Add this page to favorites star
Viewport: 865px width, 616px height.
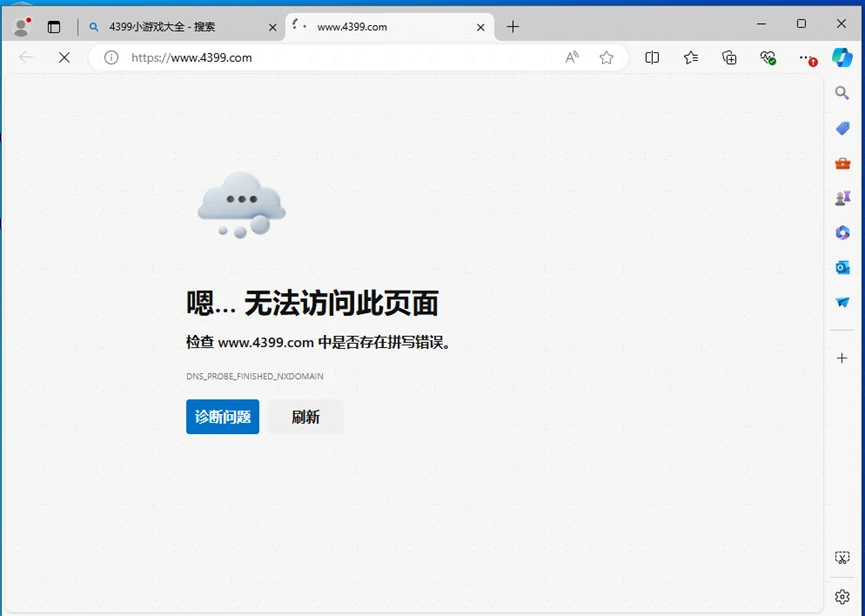606,57
